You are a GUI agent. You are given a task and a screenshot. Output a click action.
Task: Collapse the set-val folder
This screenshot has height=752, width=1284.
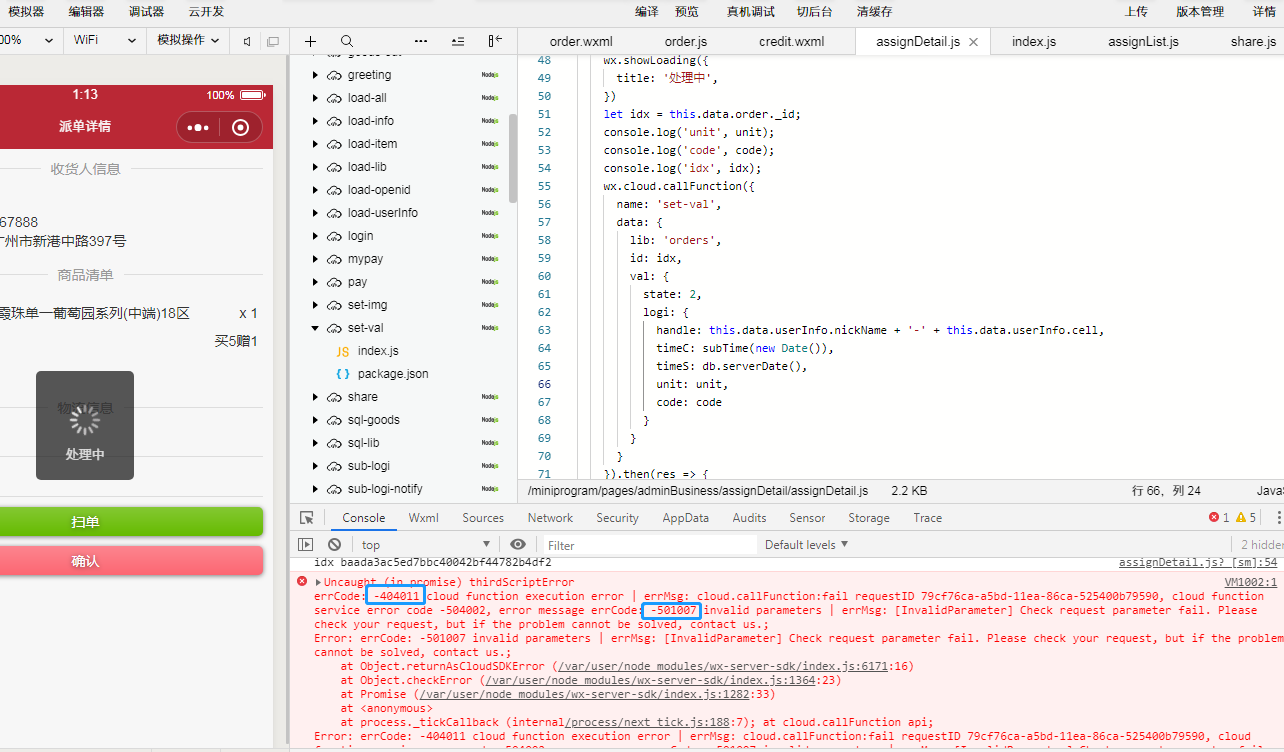point(315,328)
